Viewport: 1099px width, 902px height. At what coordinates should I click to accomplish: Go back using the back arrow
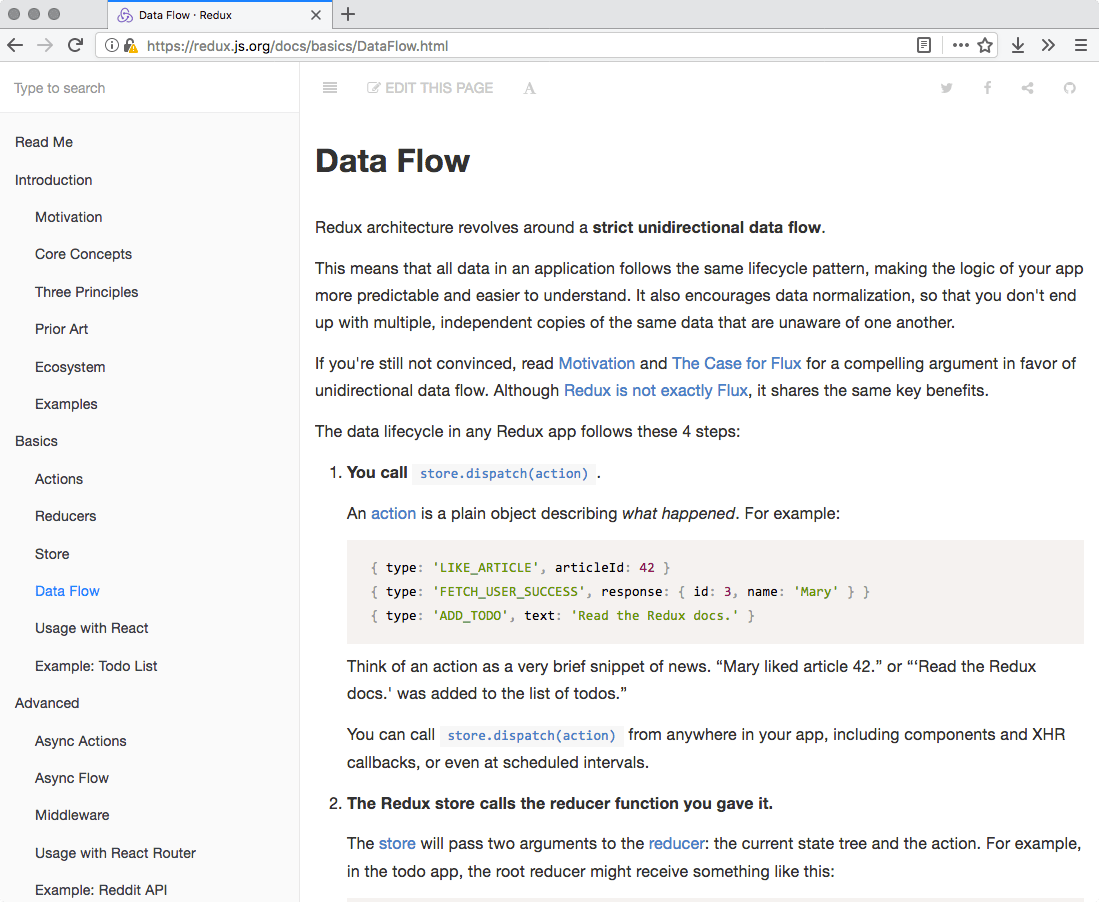pos(15,45)
